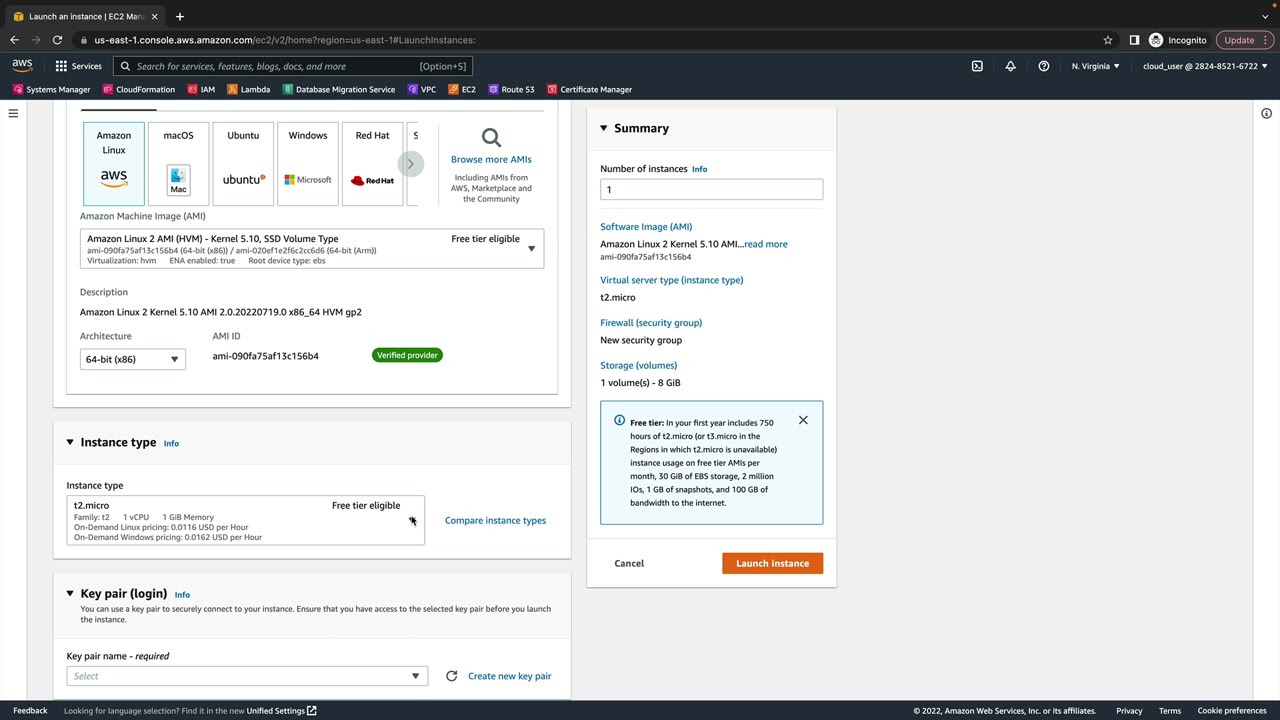Click the Number of instances field

coord(712,189)
